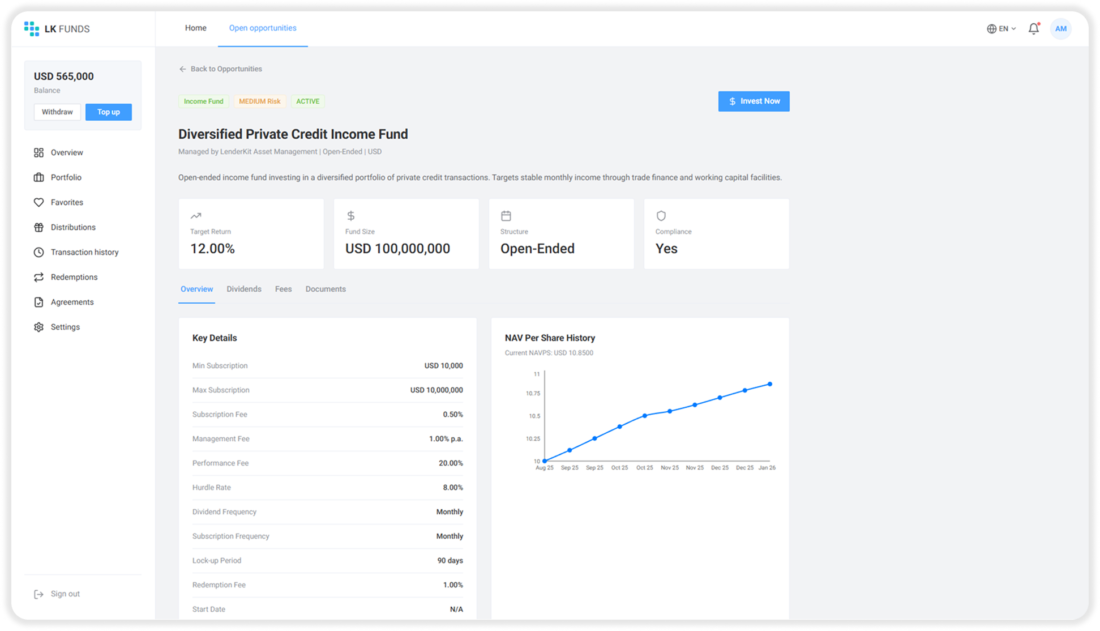
Task: Click the Distributions gift icon
Action: tap(39, 227)
